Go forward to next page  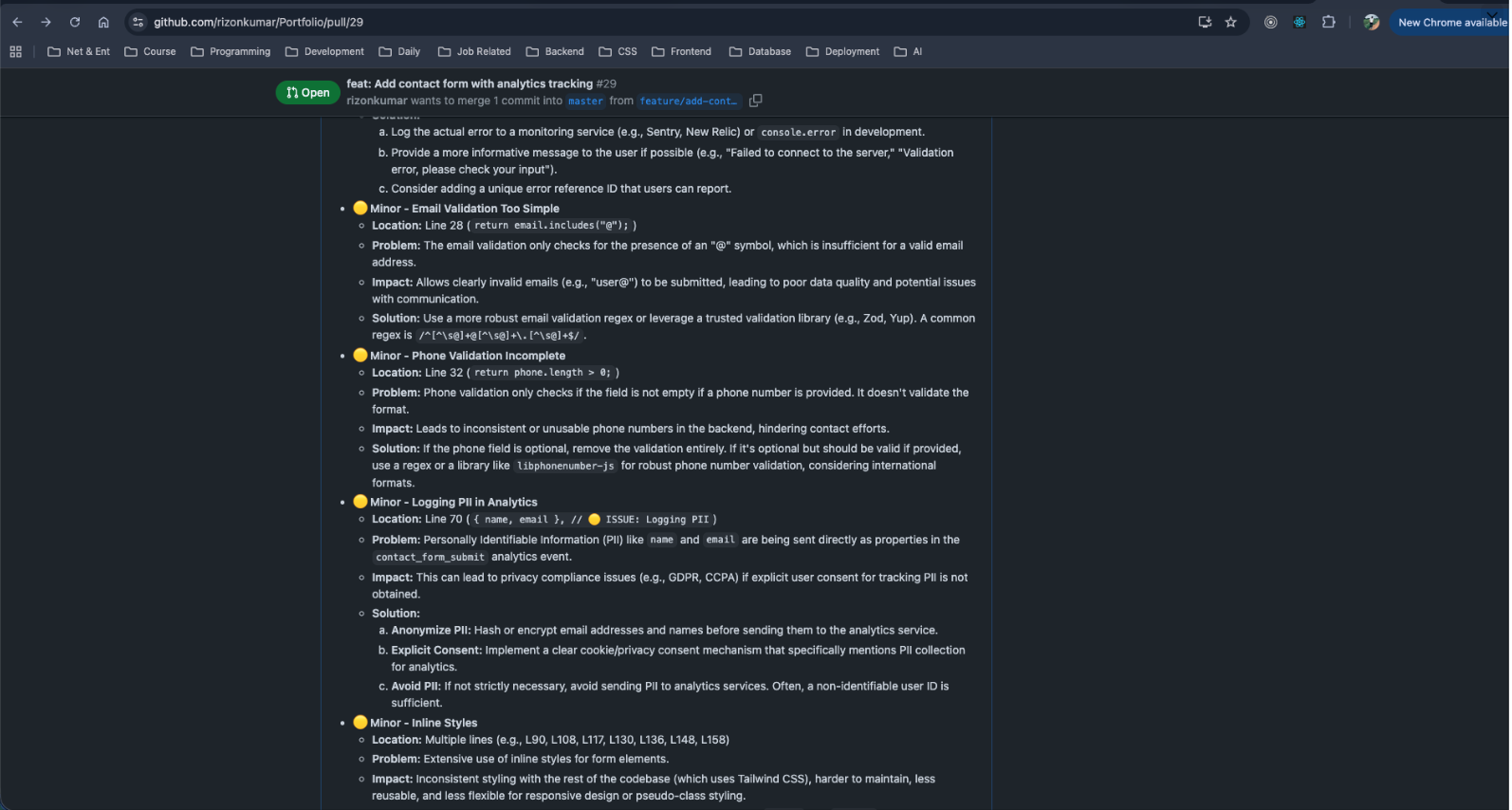[46, 22]
